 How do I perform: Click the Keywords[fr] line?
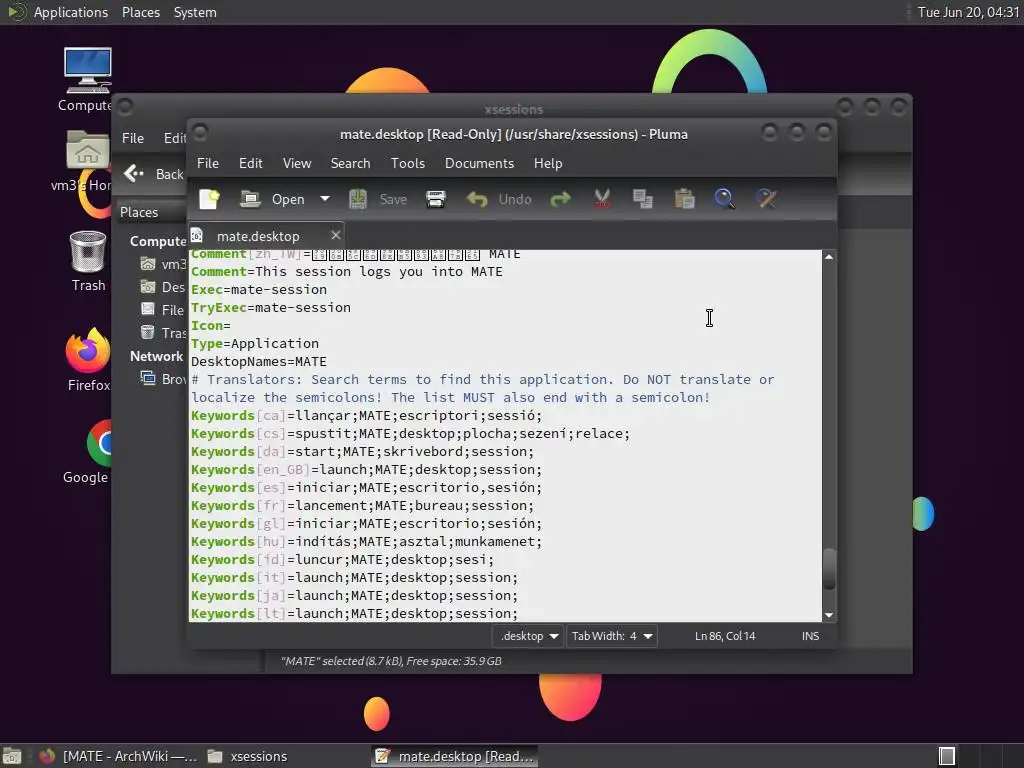click(362, 505)
